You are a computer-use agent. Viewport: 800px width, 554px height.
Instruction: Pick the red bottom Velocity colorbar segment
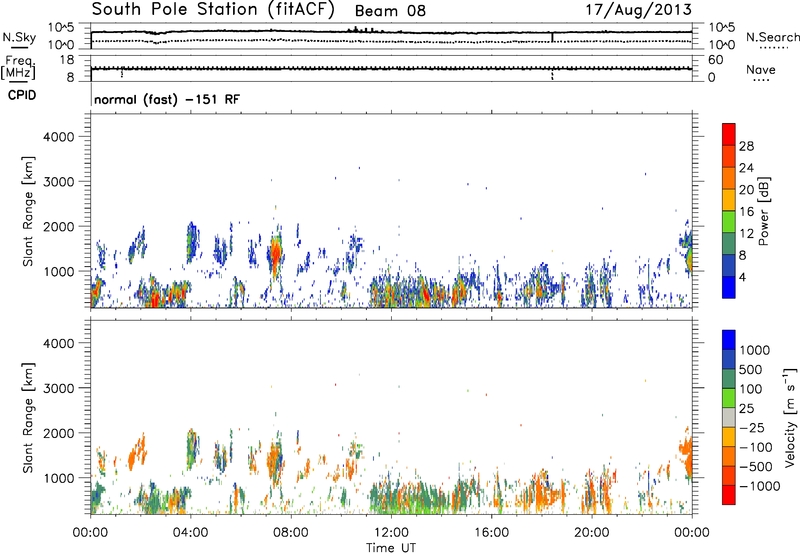(x=729, y=495)
